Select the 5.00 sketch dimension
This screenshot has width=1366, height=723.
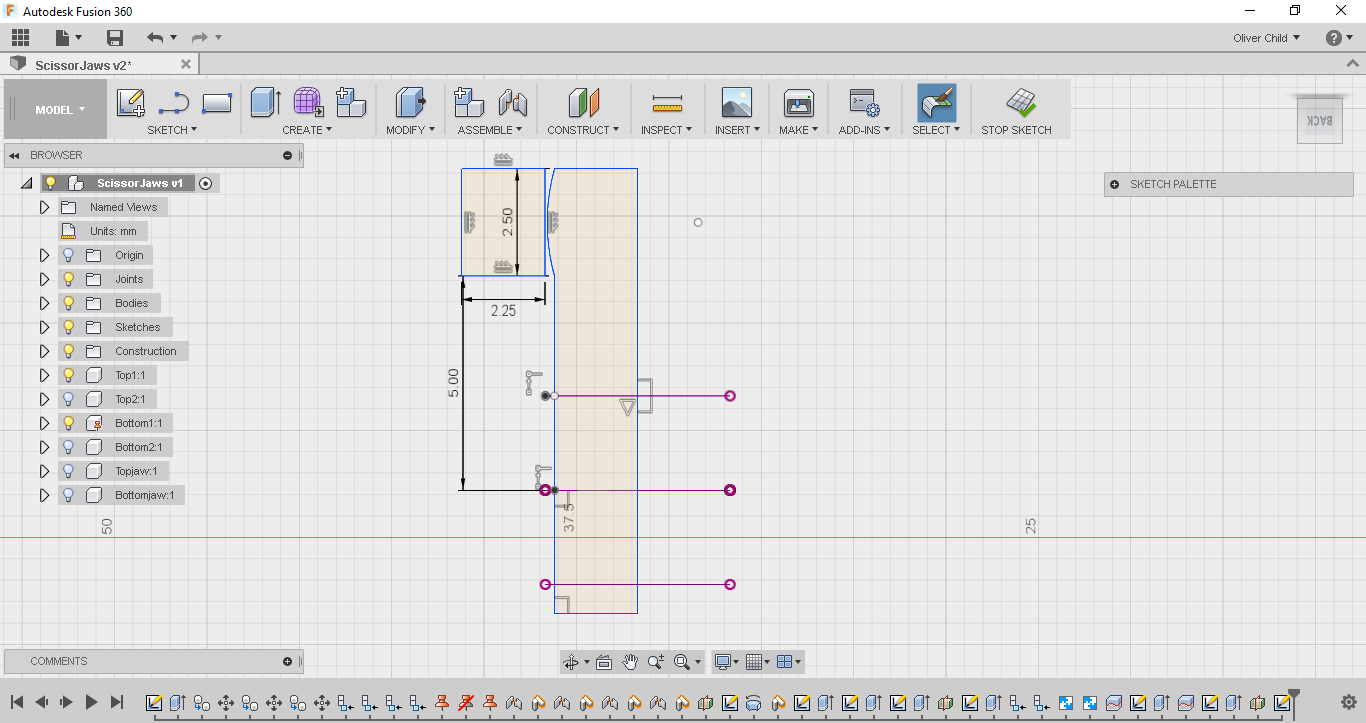point(453,382)
